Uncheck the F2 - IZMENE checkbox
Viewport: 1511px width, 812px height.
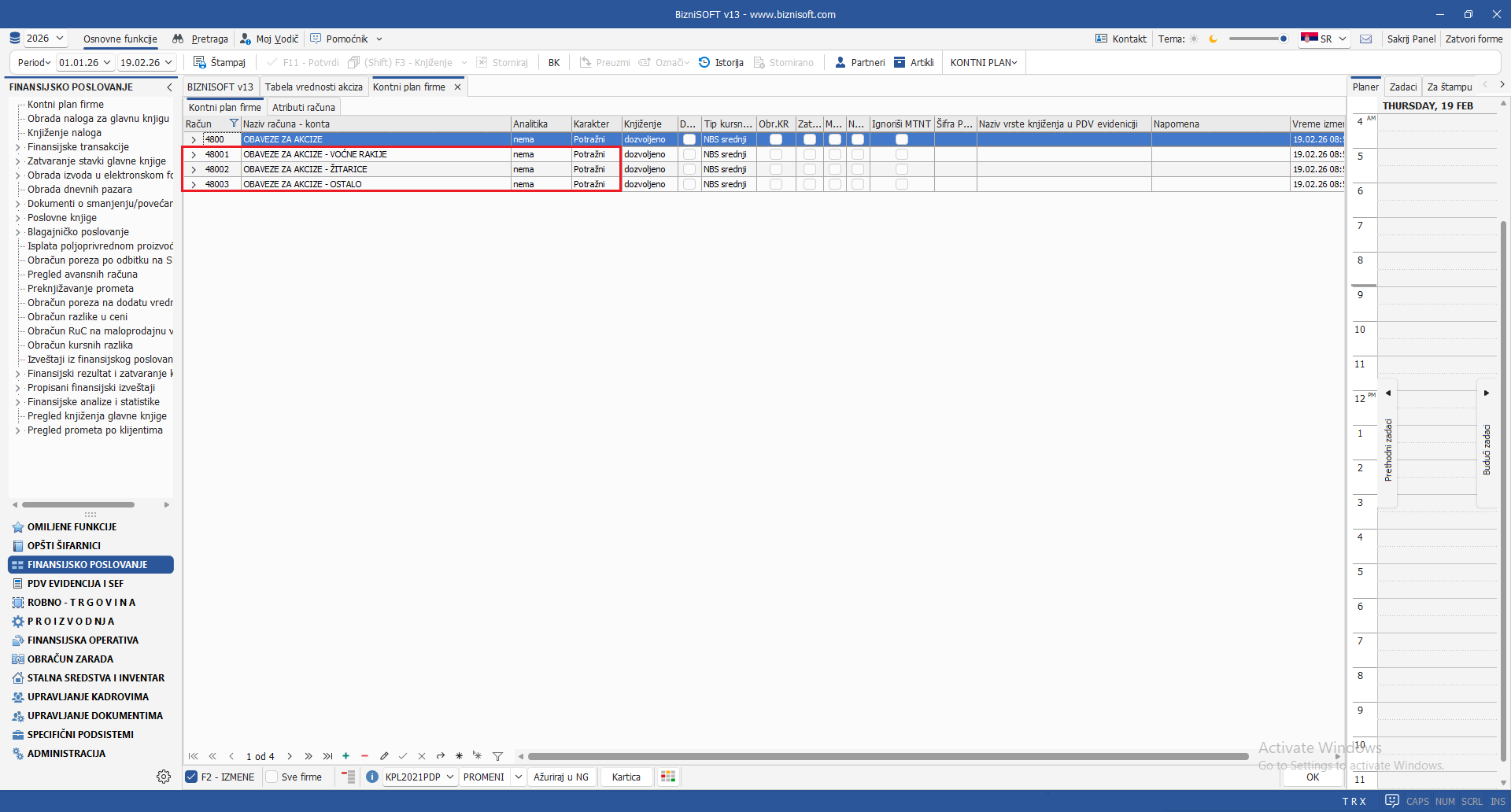pyautogui.click(x=191, y=777)
